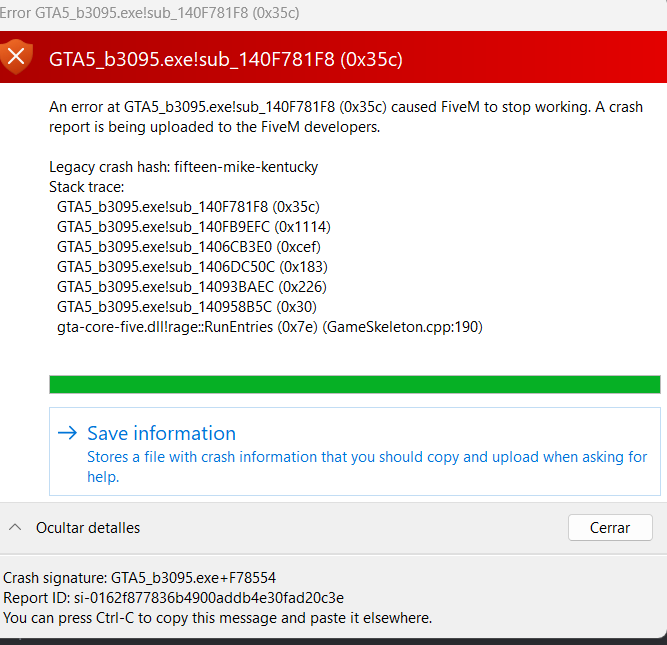Select the sub_140FB9EFC stack trace line

194,227
